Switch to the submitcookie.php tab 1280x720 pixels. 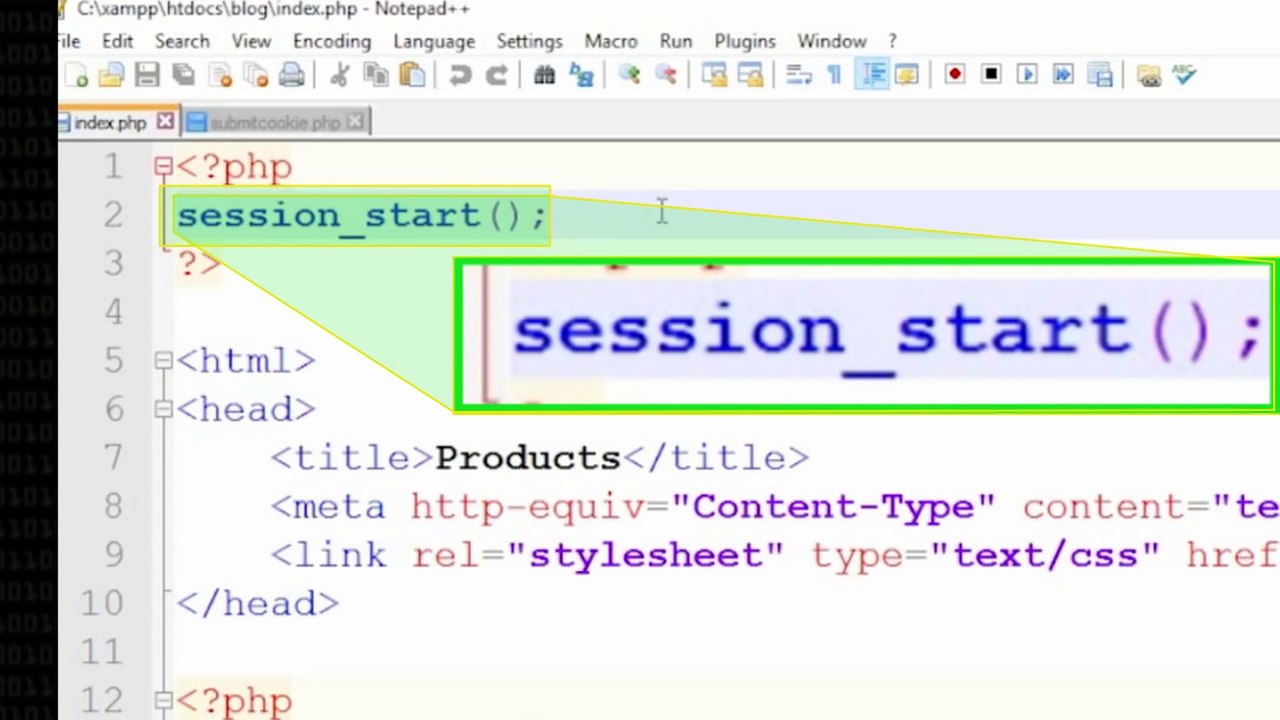(275, 123)
